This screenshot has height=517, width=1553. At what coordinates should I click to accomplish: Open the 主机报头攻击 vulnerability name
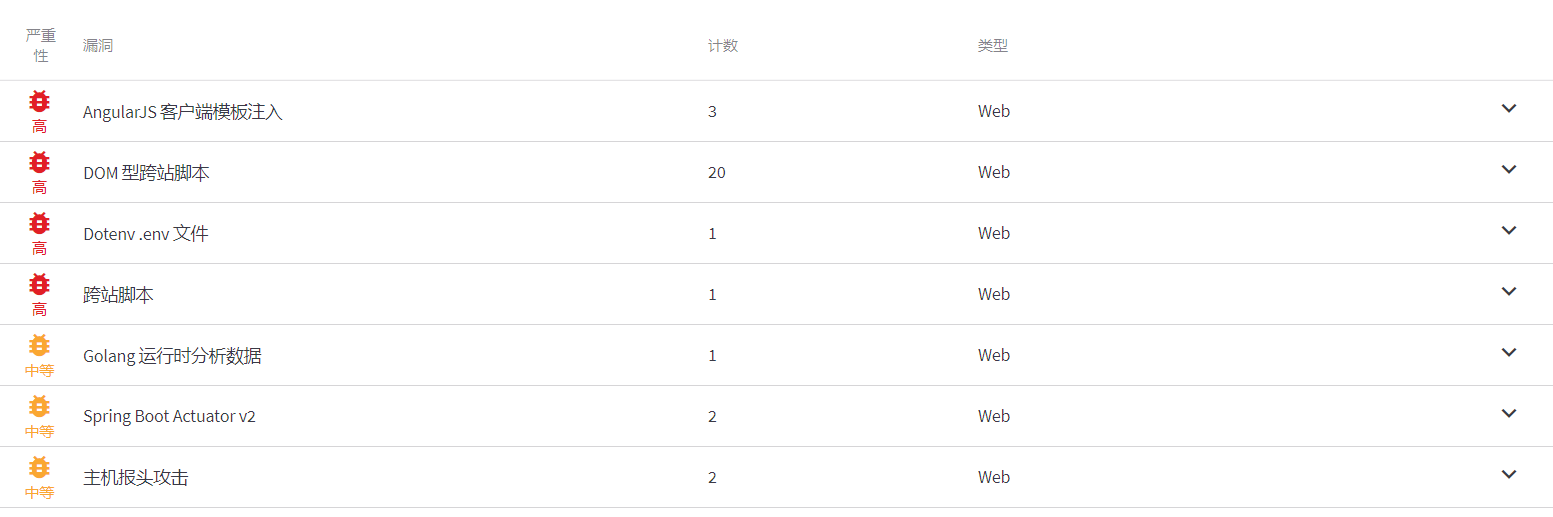pos(136,478)
